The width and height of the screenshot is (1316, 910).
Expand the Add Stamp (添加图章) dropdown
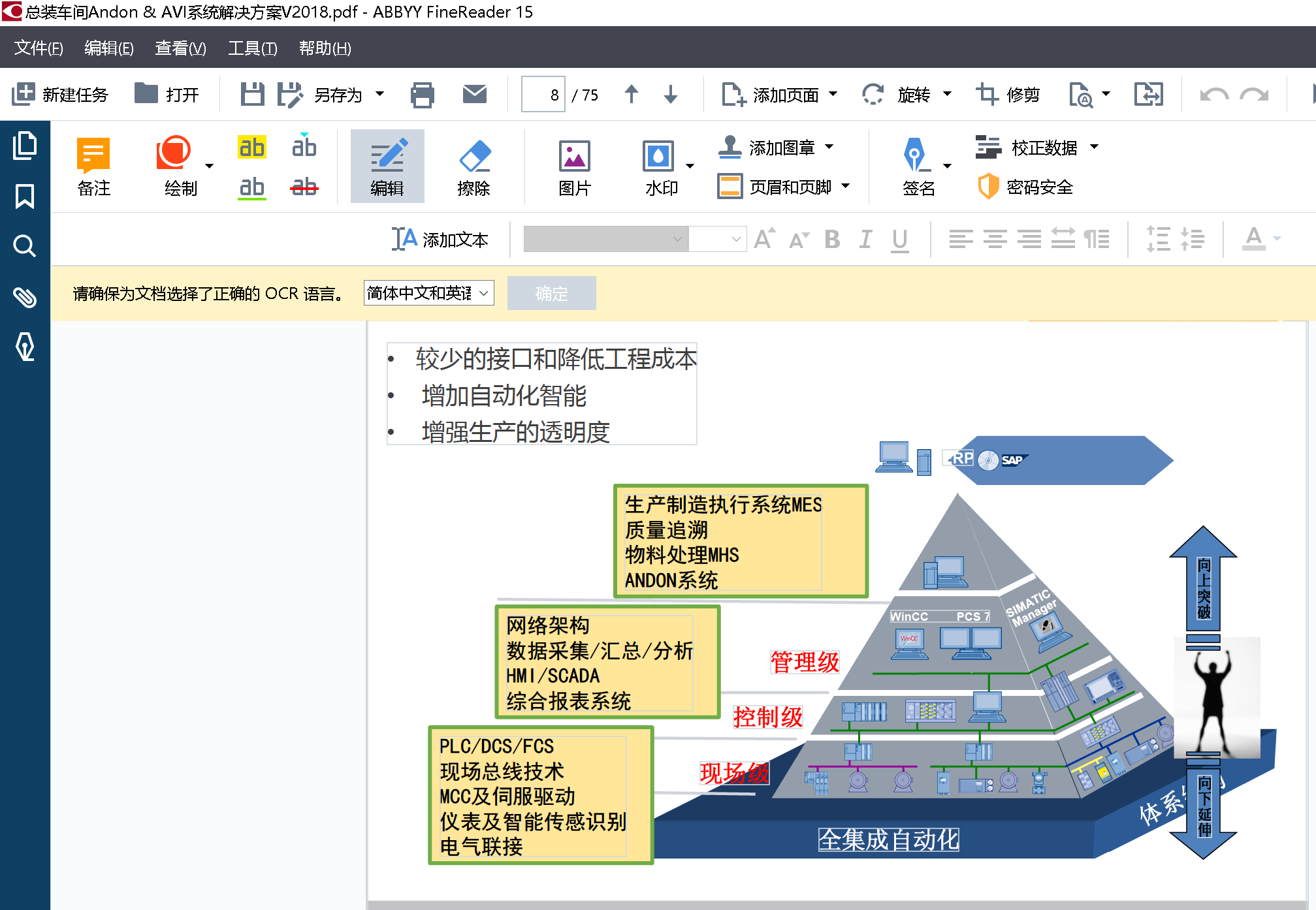(829, 147)
